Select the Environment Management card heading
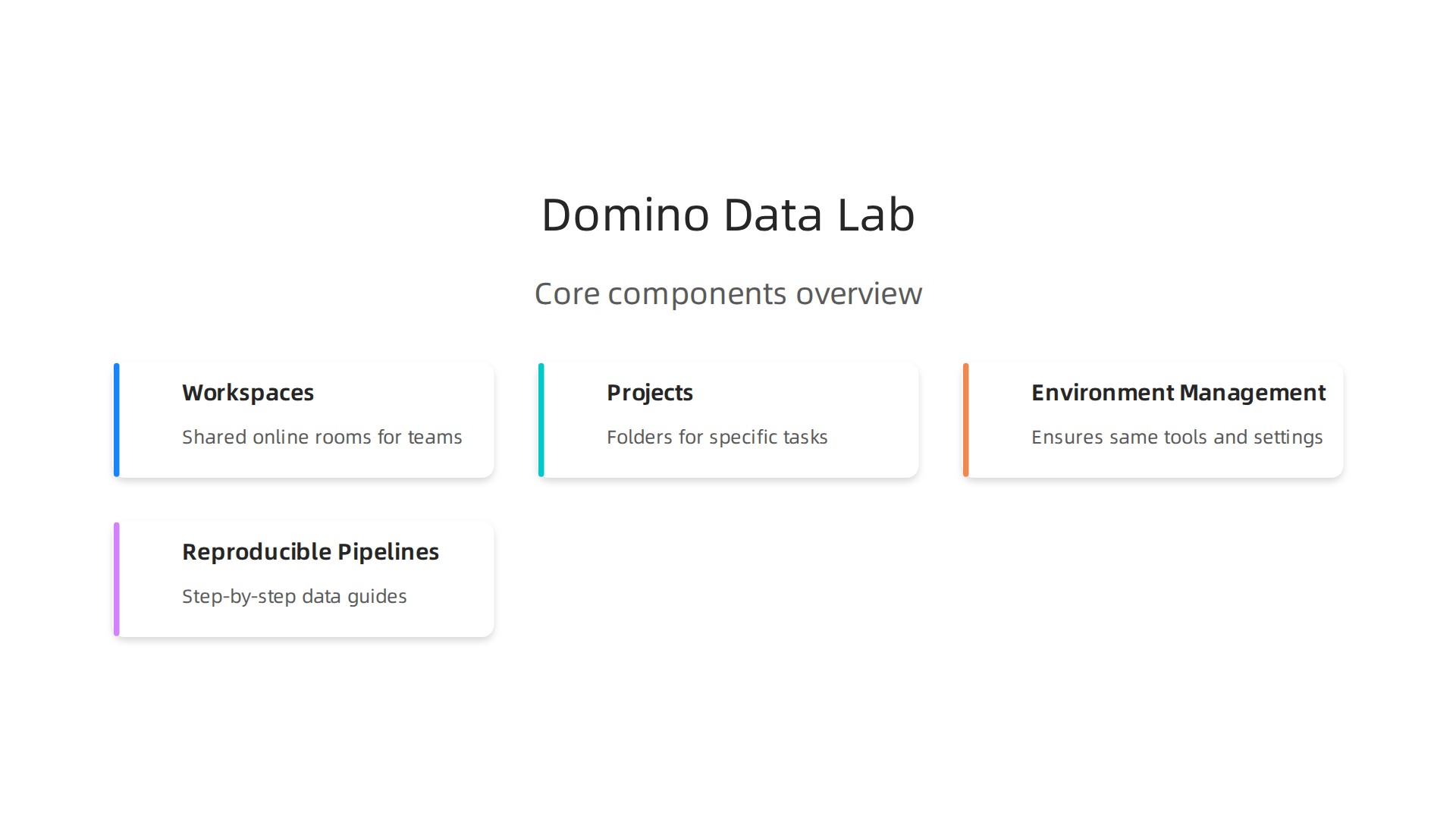This screenshot has height=819, width=1456. click(1178, 393)
